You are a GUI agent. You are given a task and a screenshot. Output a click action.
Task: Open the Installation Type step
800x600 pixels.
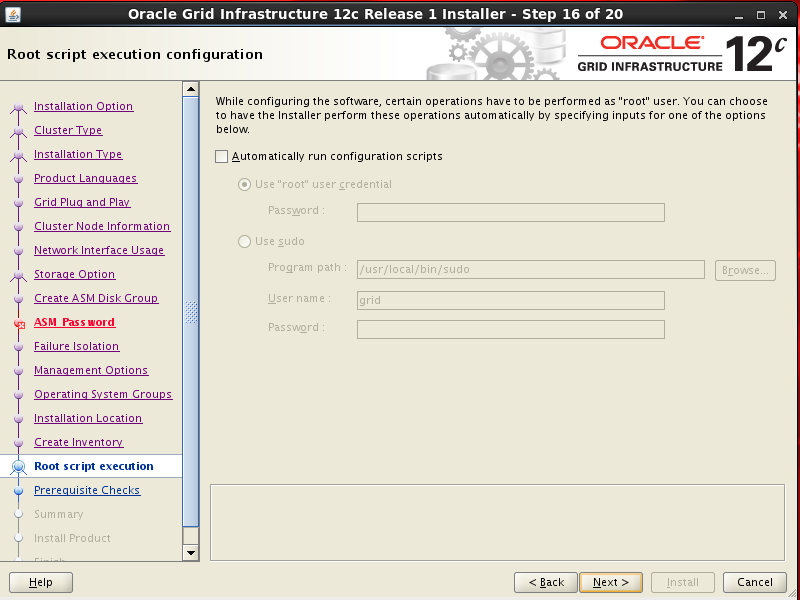point(78,154)
